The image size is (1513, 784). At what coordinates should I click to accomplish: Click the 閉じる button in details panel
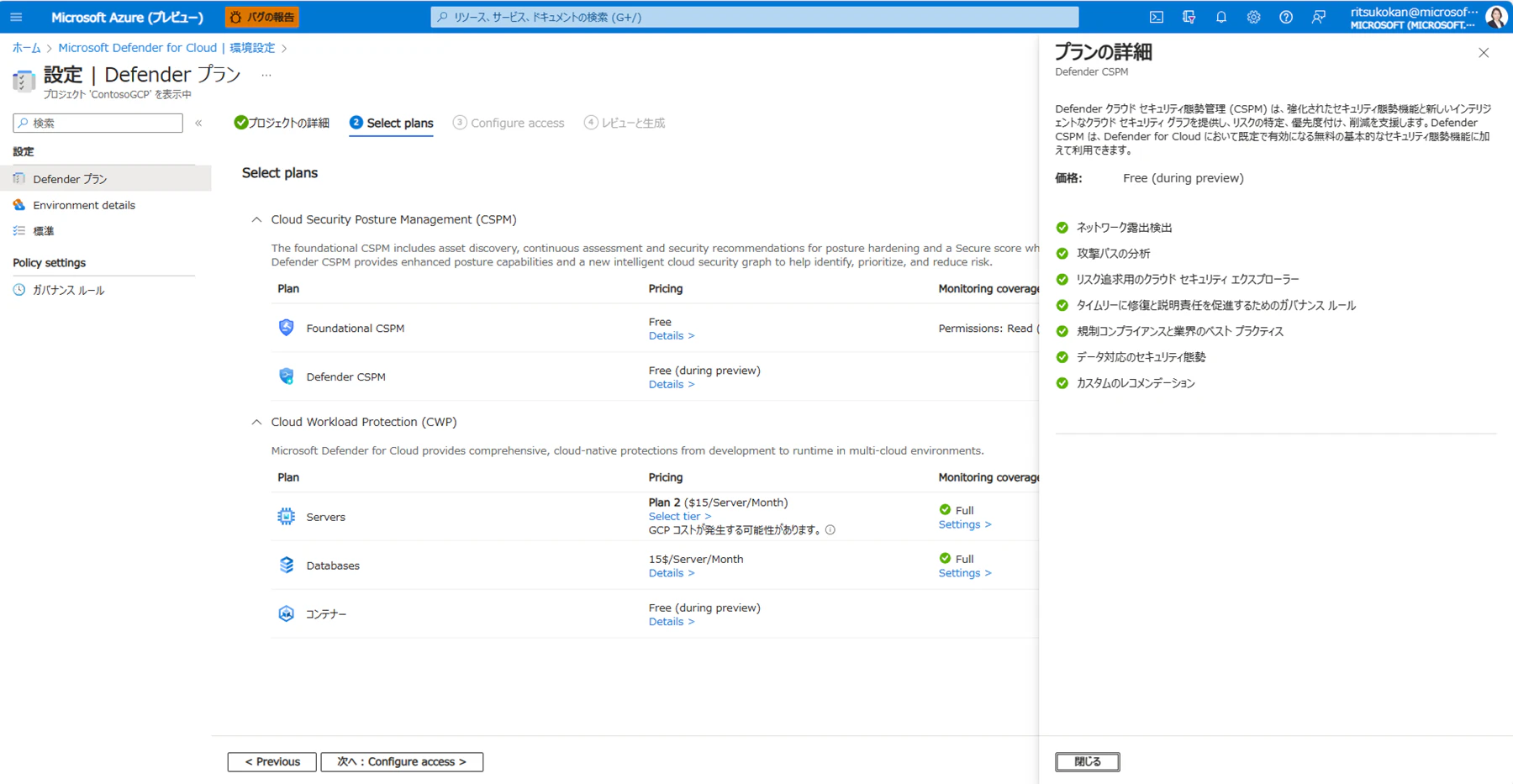[1088, 761]
